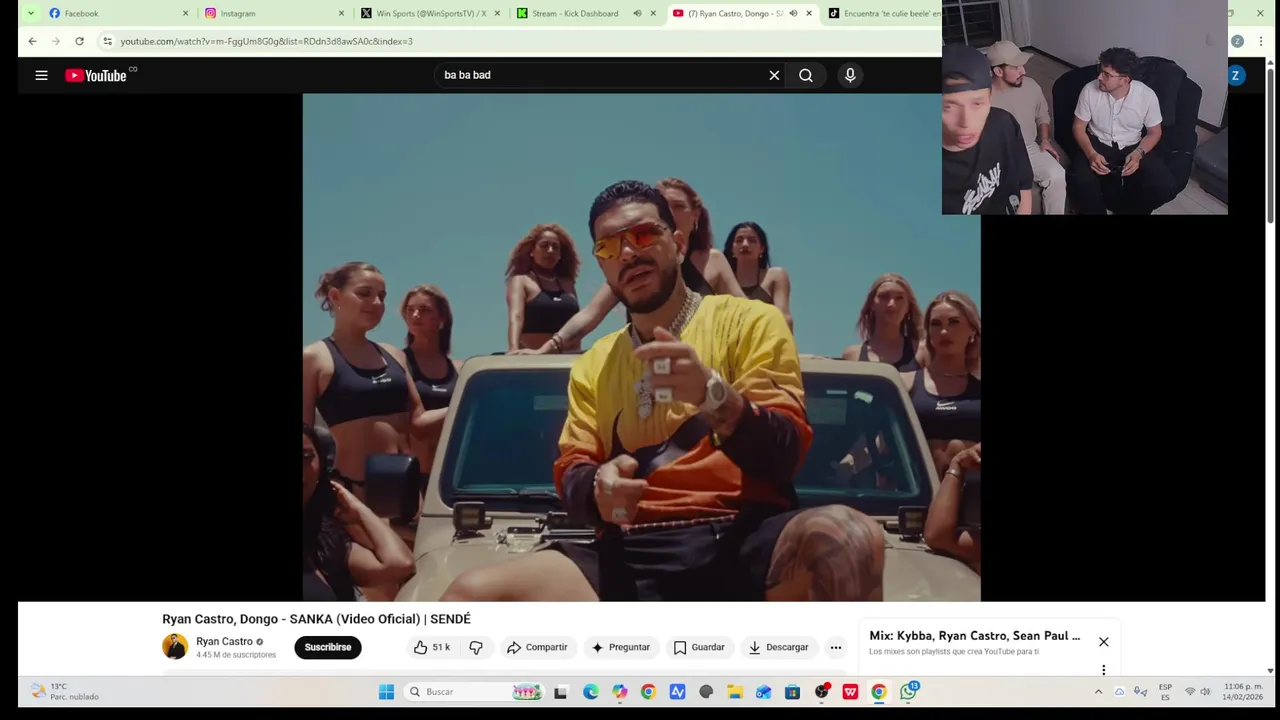Open File Explorer folder from the taskbar

tap(735, 692)
